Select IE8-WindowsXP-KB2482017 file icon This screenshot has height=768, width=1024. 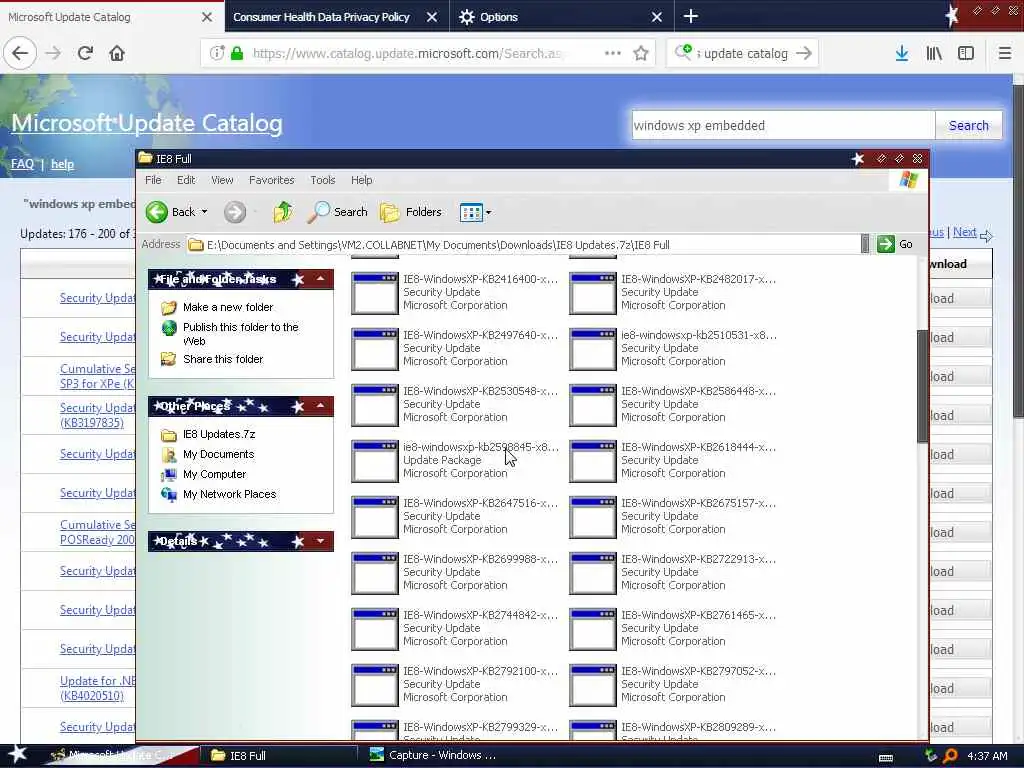pyautogui.click(x=593, y=293)
